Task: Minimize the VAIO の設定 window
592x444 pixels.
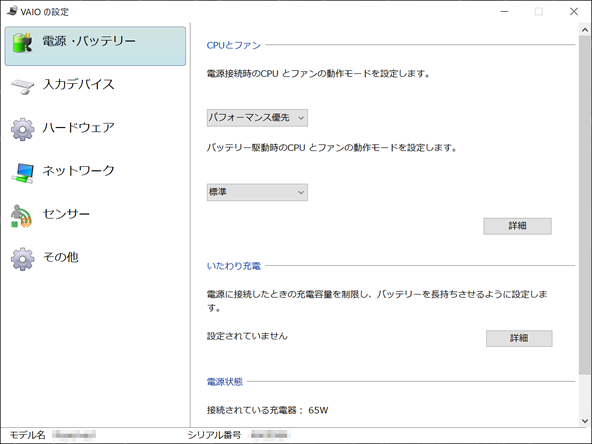Action: coord(504,12)
